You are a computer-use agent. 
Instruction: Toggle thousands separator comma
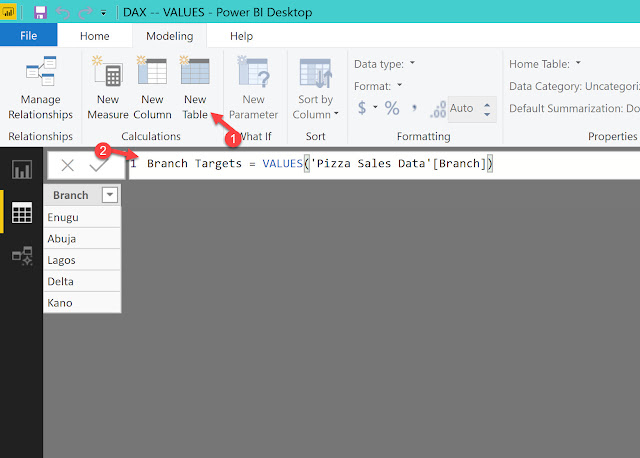coord(414,108)
